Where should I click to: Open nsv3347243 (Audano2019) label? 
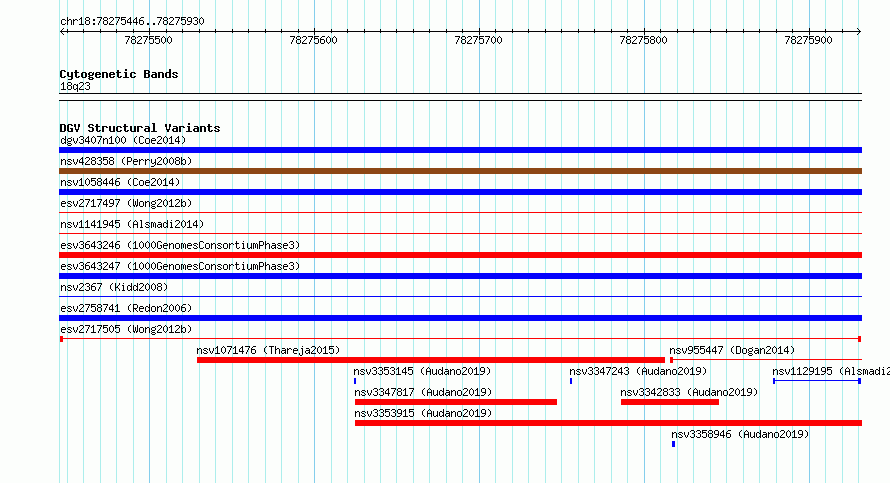[638, 371]
